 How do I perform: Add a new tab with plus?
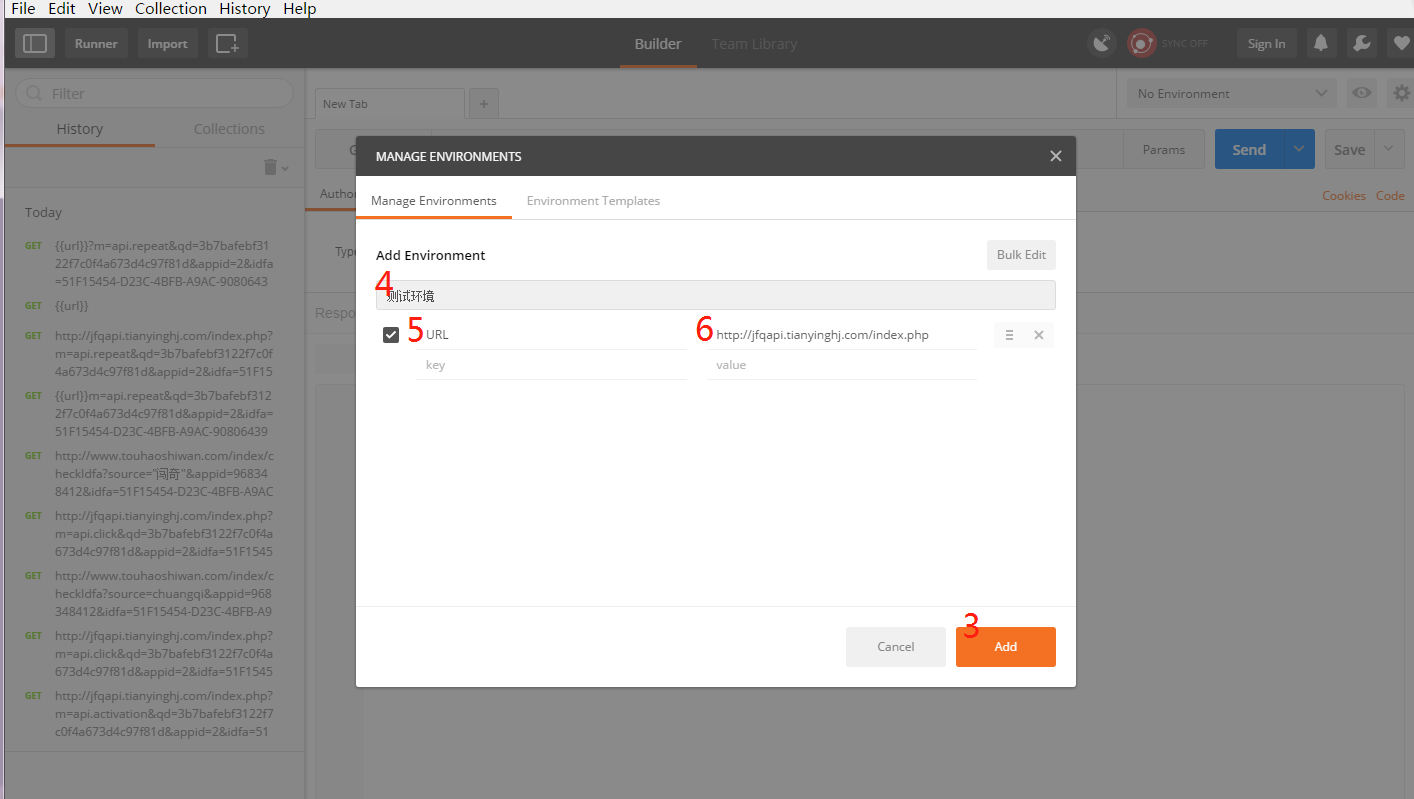click(483, 103)
